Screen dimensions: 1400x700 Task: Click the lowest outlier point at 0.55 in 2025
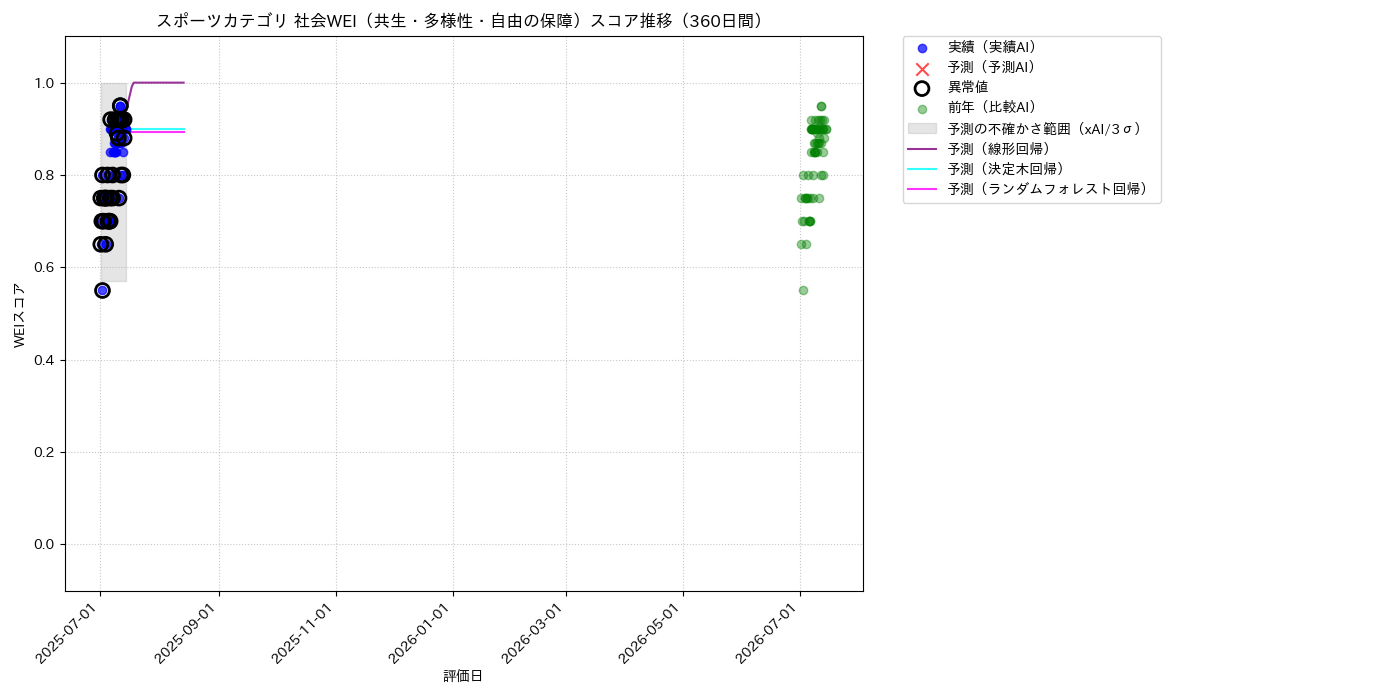(x=102, y=290)
